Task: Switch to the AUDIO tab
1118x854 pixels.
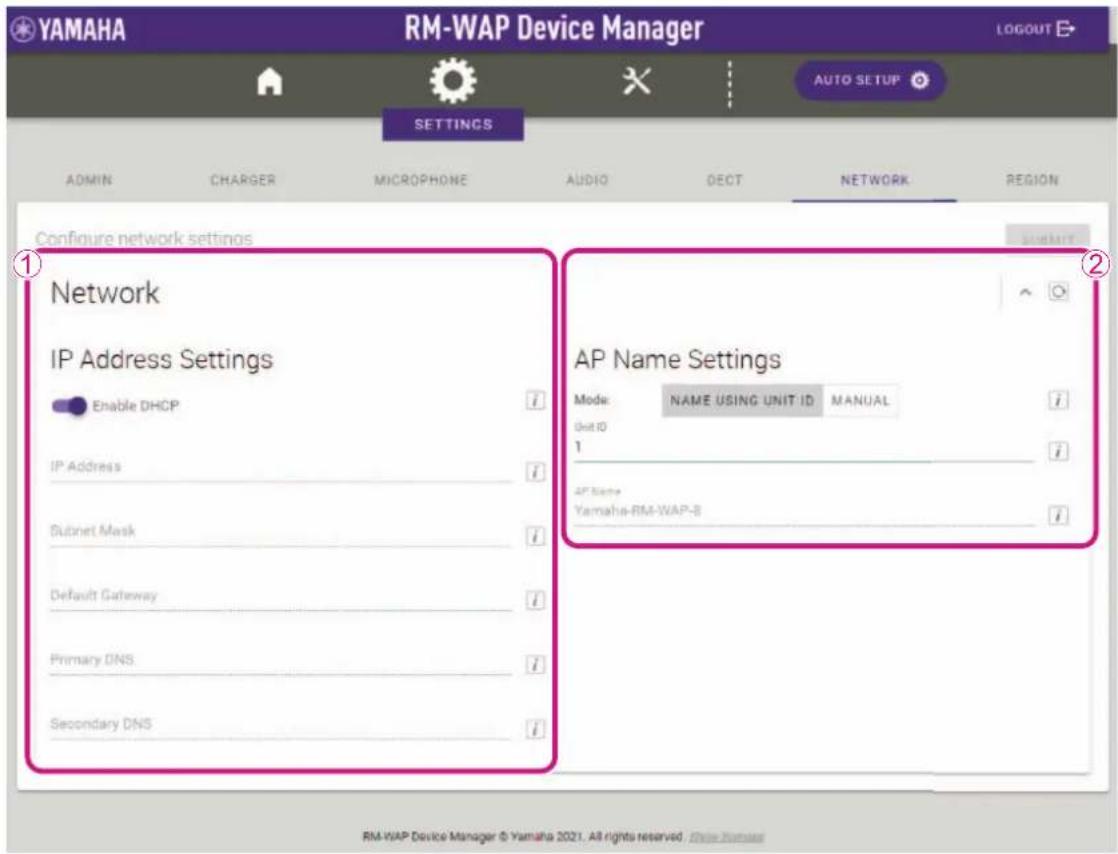Action: click(587, 180)
